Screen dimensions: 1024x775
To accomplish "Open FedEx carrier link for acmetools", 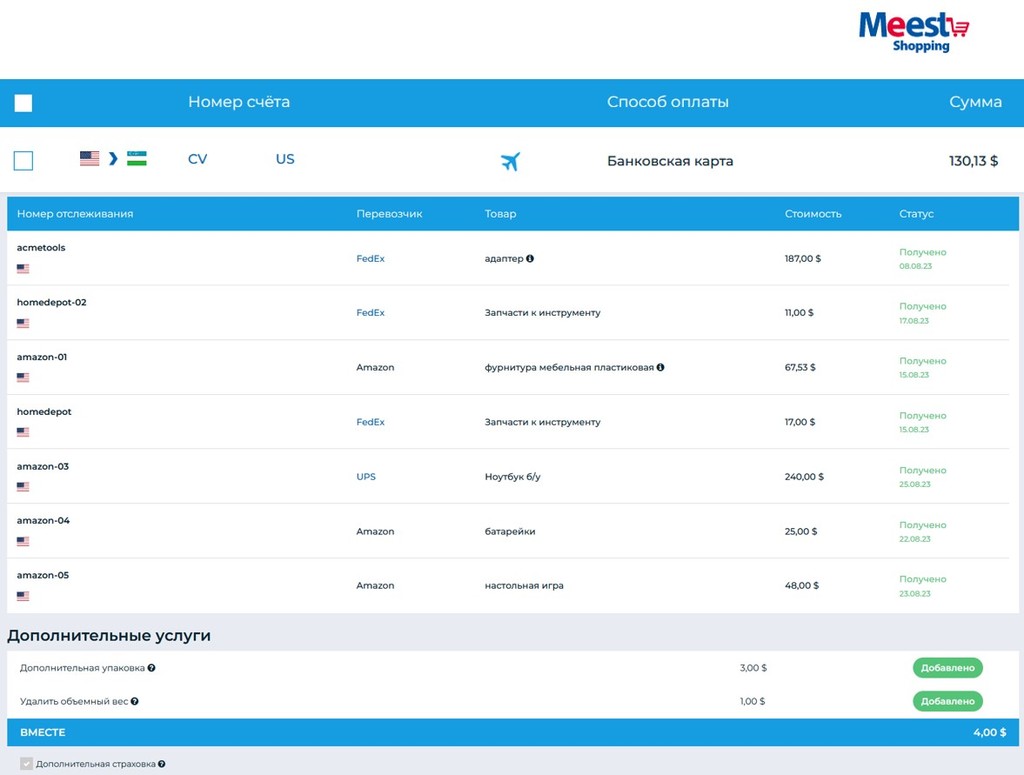I will pos(370,259).
